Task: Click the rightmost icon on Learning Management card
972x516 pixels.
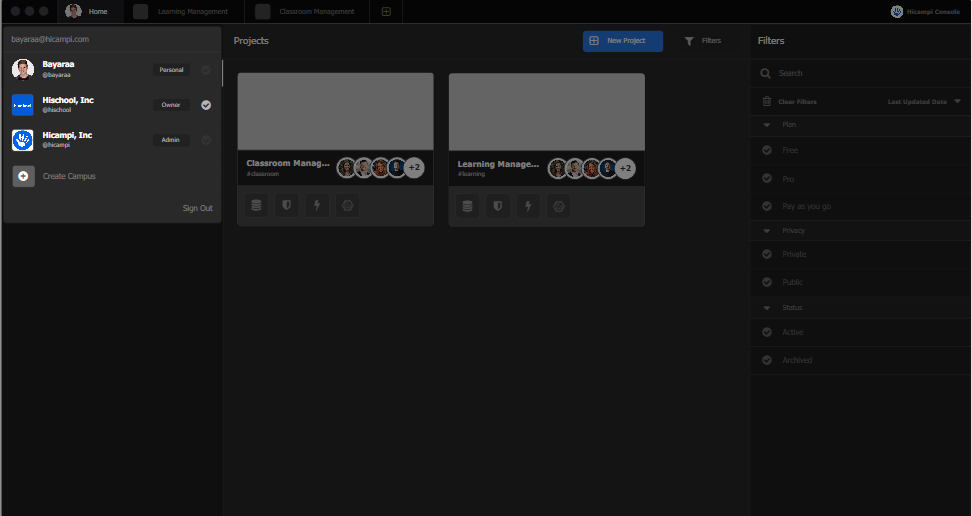Action: [558, 206]
